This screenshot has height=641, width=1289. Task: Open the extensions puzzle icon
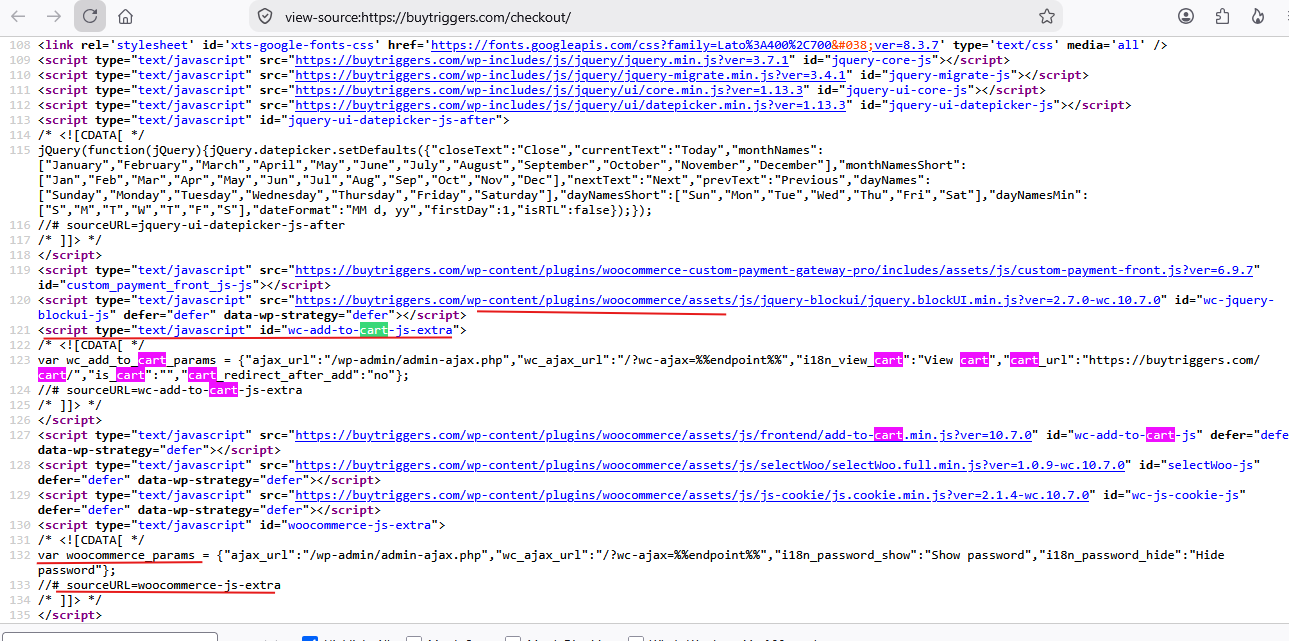[x=1222, y=16]
